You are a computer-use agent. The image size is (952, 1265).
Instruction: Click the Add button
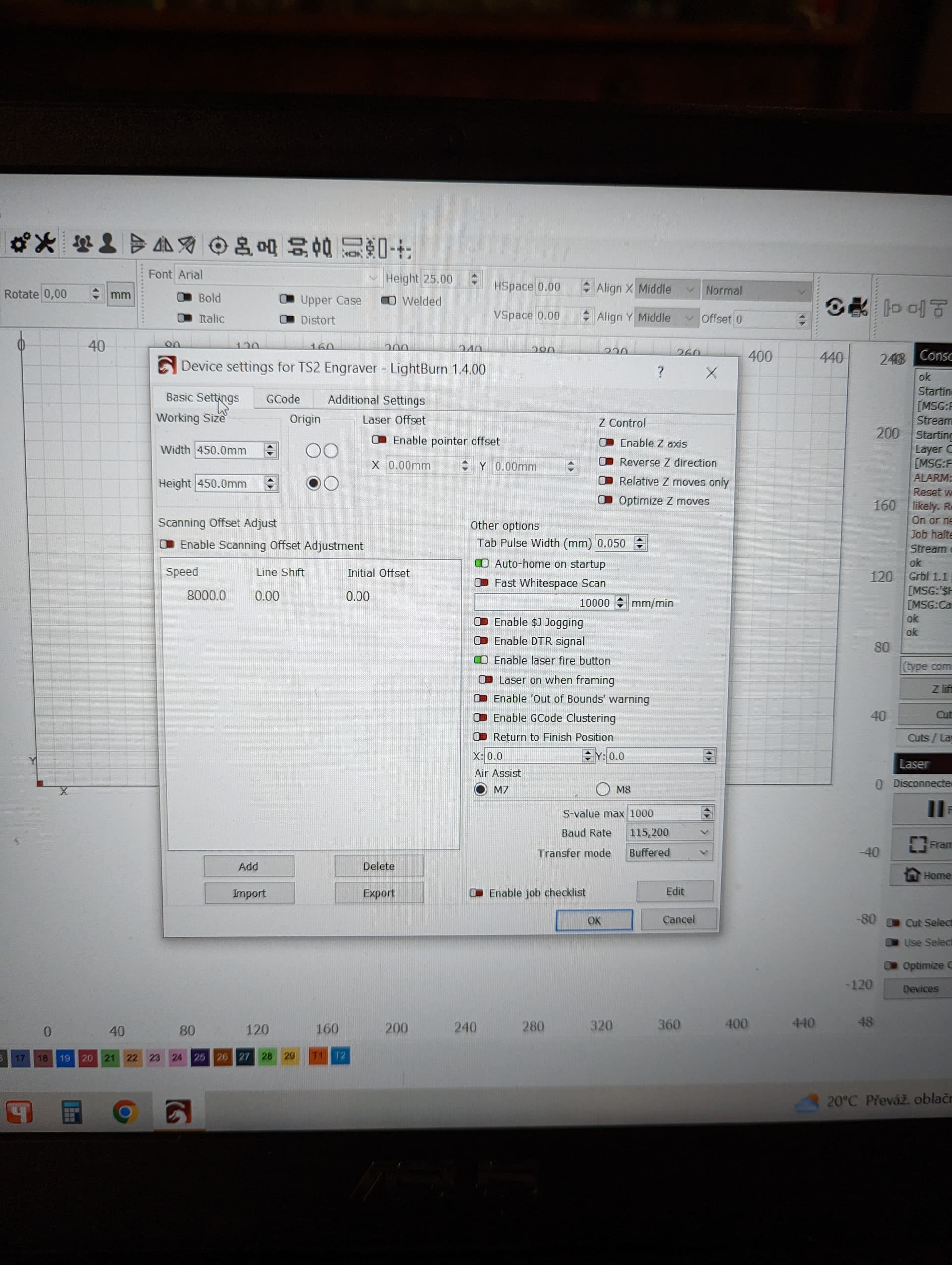click(248, 866)
